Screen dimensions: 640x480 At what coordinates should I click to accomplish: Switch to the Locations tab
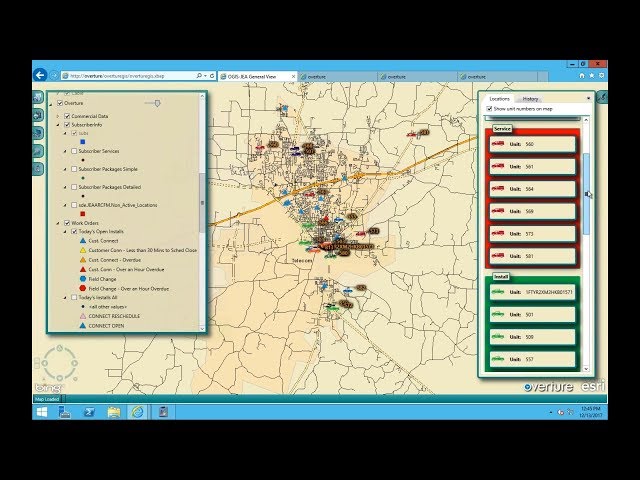pyautogui.click(x=499, y=99)
